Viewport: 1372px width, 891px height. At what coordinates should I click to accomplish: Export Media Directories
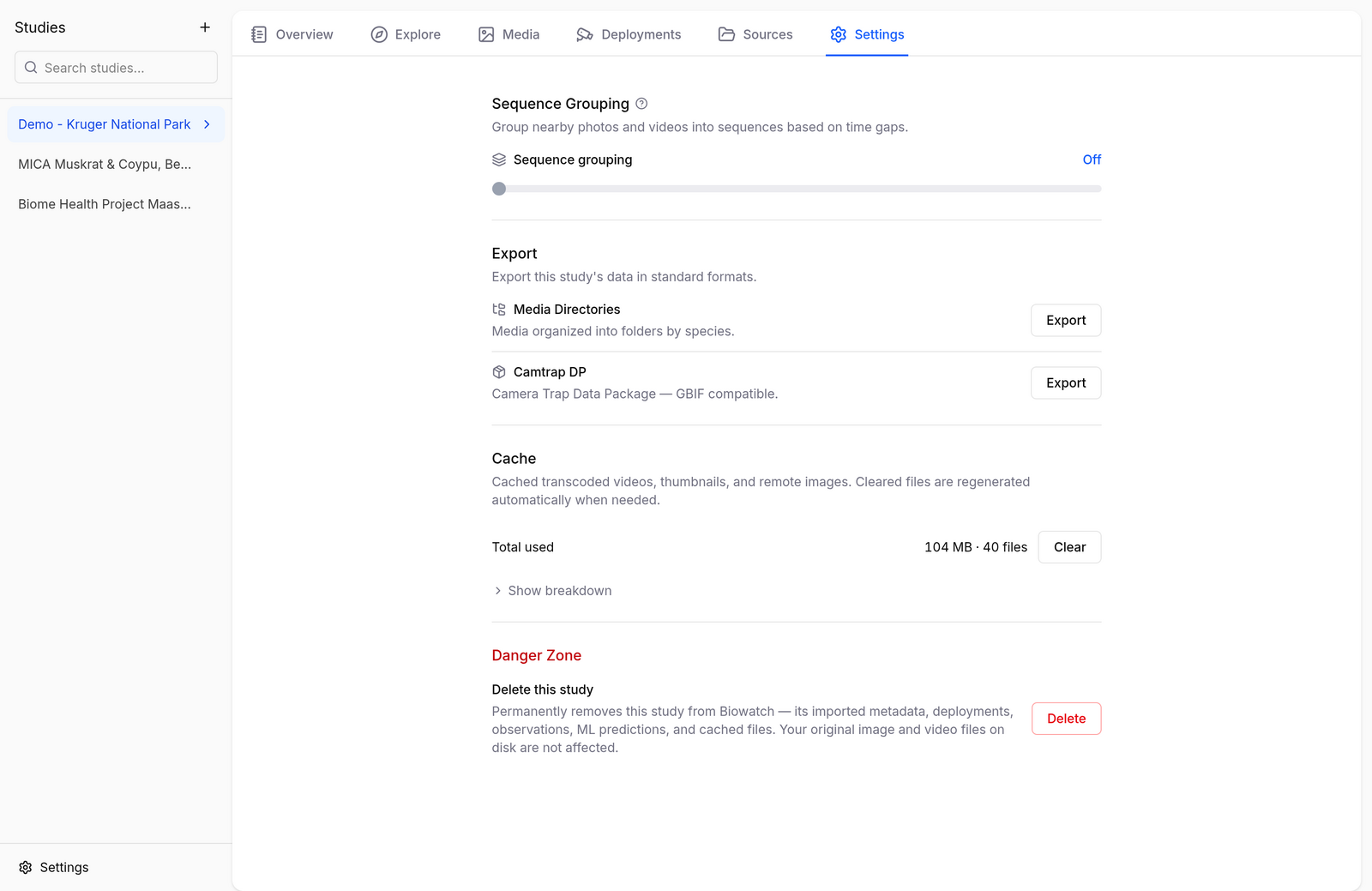click(x=1066, y=321)
